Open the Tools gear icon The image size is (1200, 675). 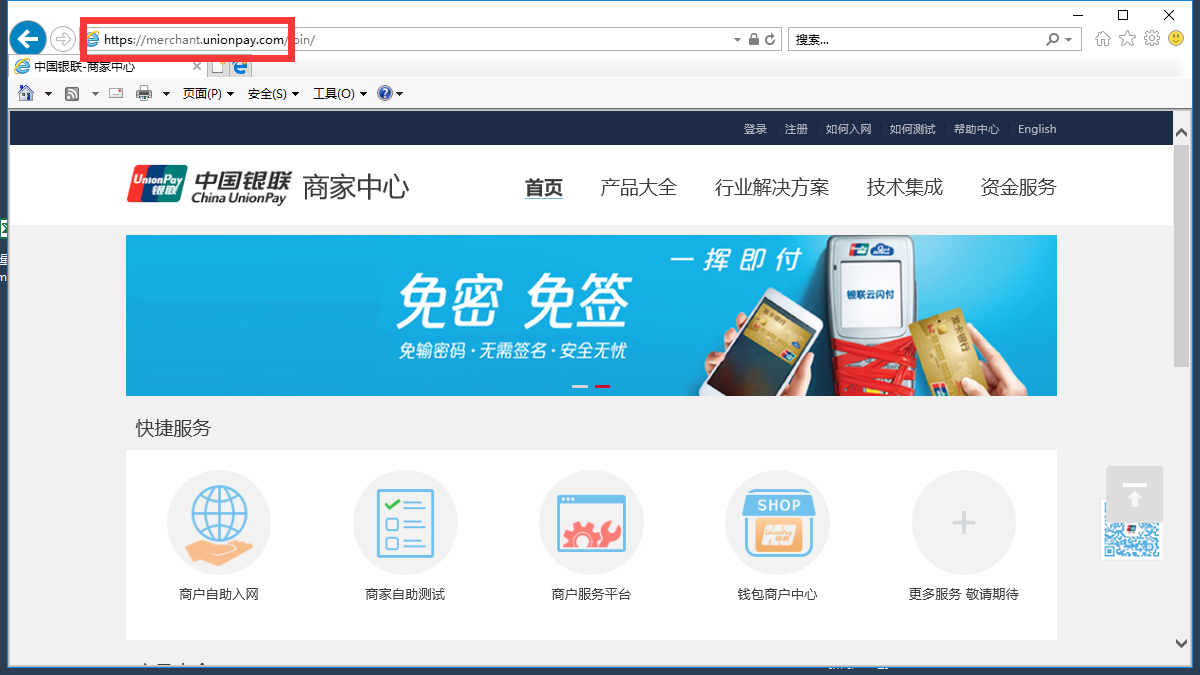pyautogui.click(x=1151, y=39)
